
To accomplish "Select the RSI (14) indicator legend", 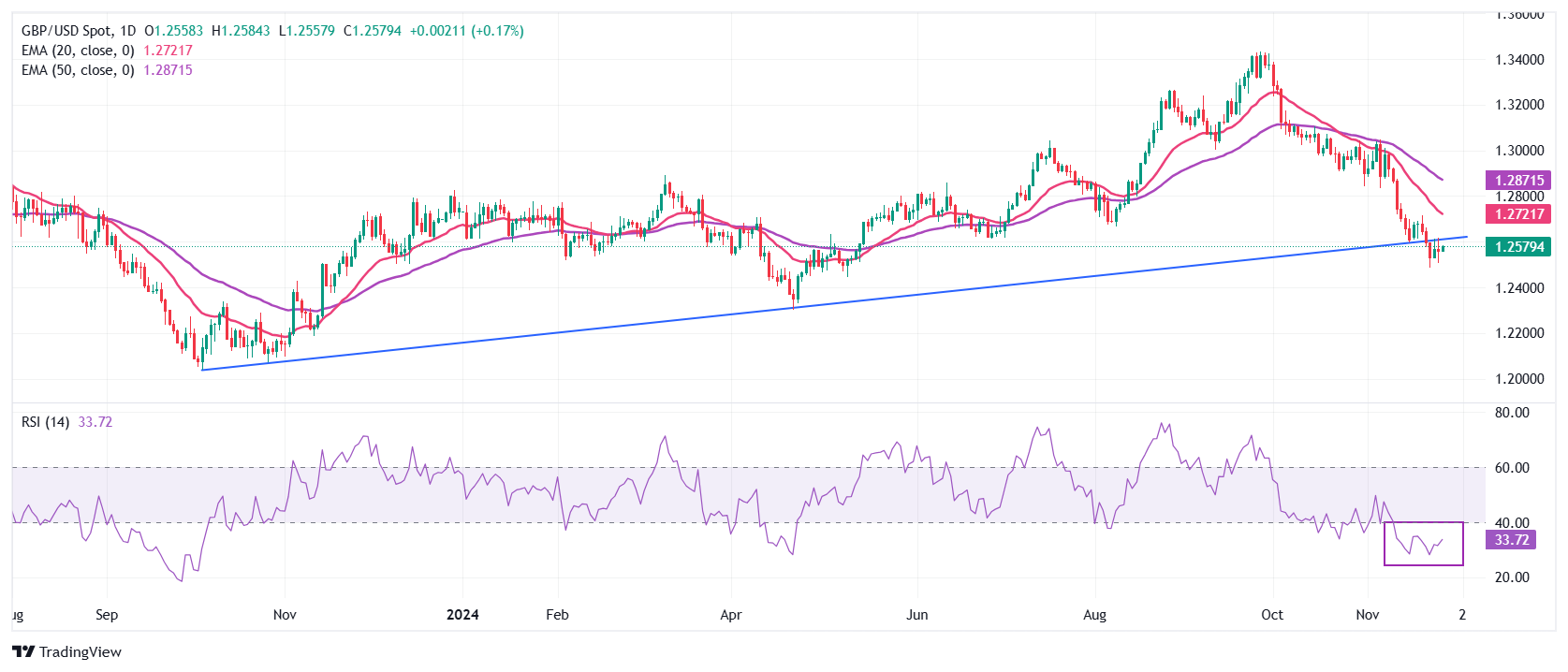I will click(x=45, y=422).
